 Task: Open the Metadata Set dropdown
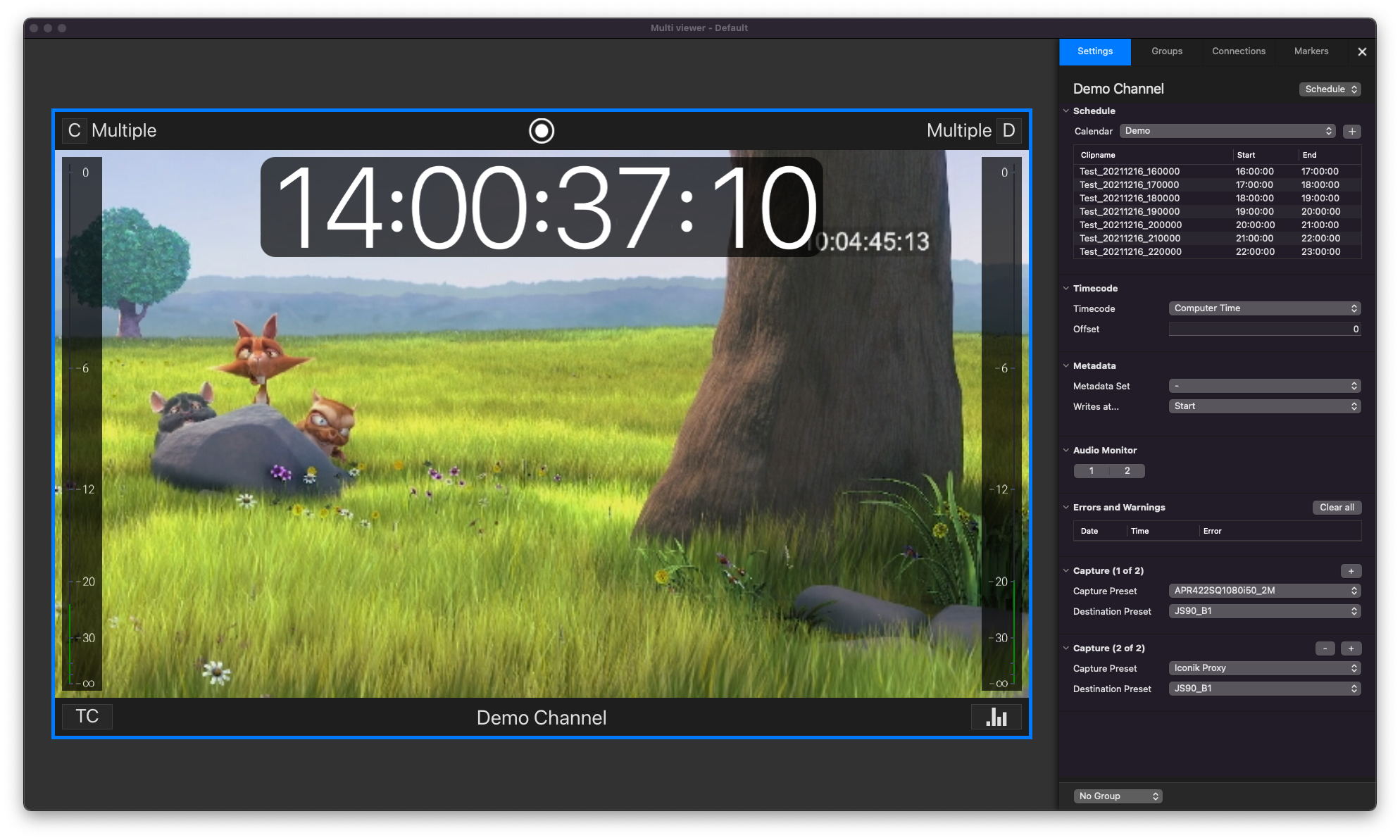point(1265,386)
